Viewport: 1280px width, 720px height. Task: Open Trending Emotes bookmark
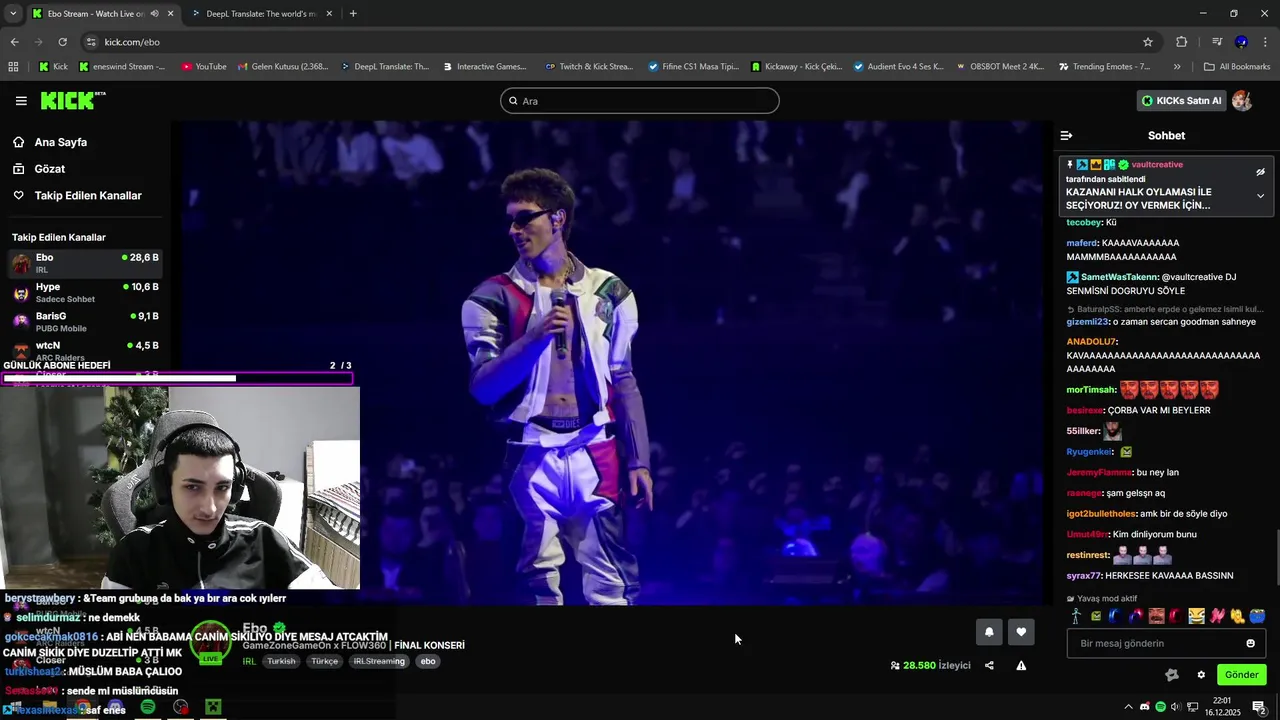[1104, 67]
